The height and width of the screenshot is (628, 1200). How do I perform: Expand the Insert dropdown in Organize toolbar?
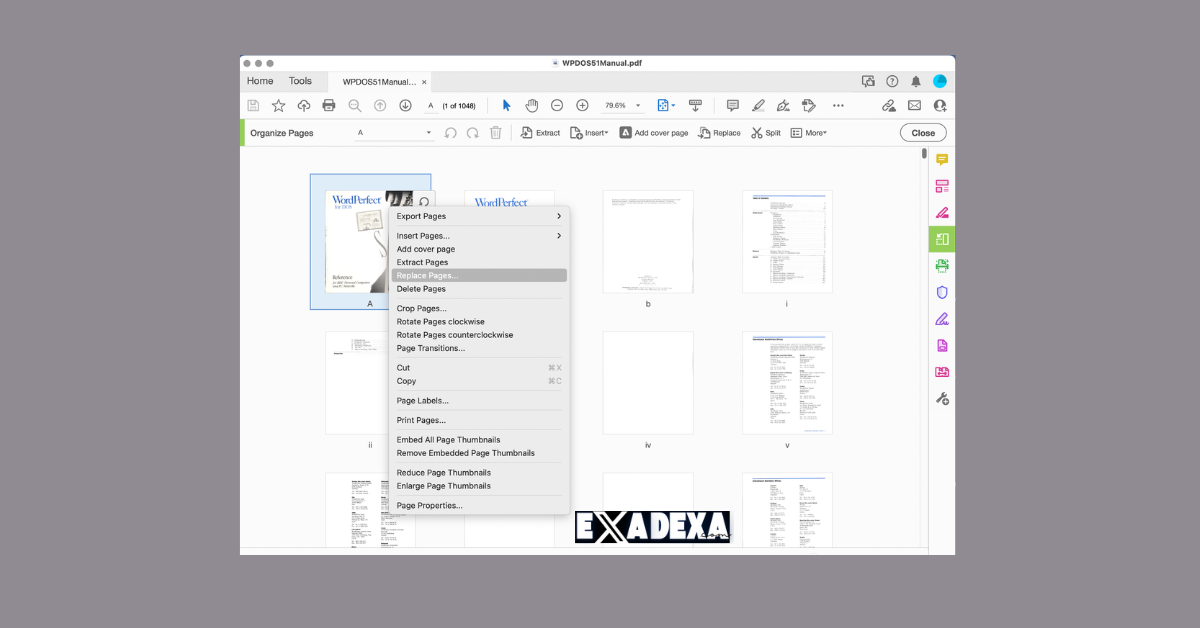point(589,131)
